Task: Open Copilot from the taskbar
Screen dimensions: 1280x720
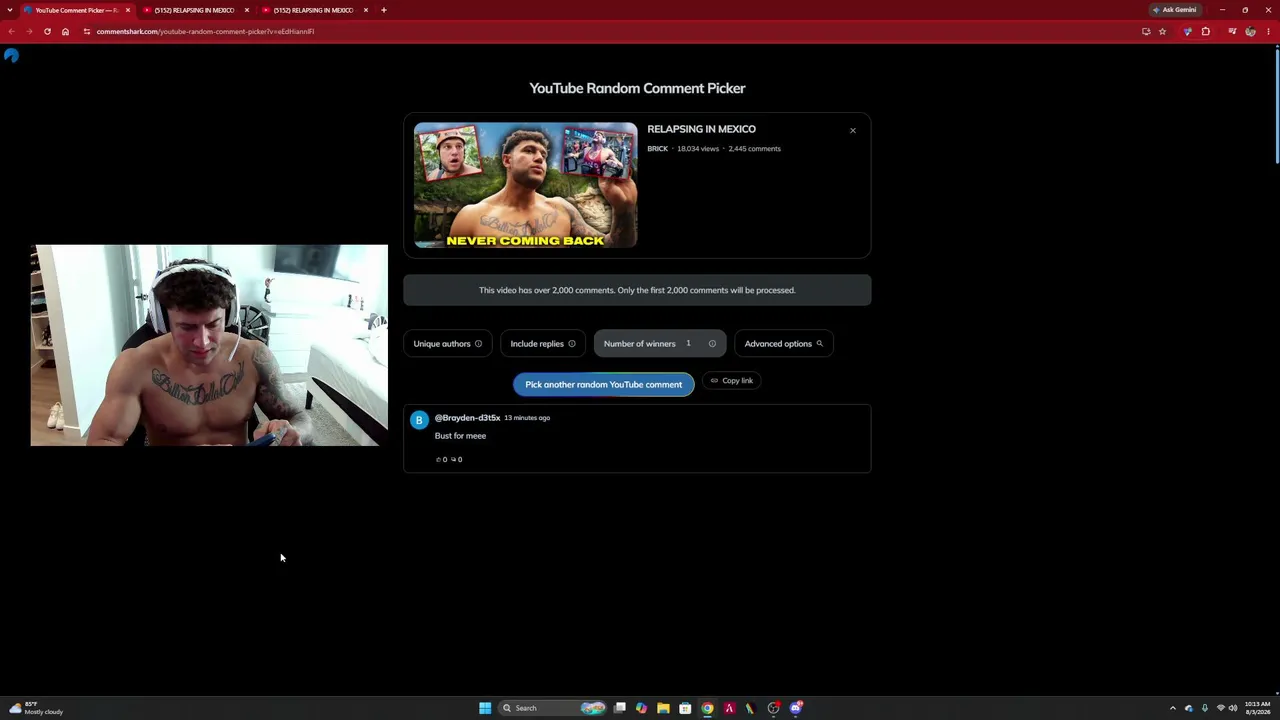Action: pos(641,708)
